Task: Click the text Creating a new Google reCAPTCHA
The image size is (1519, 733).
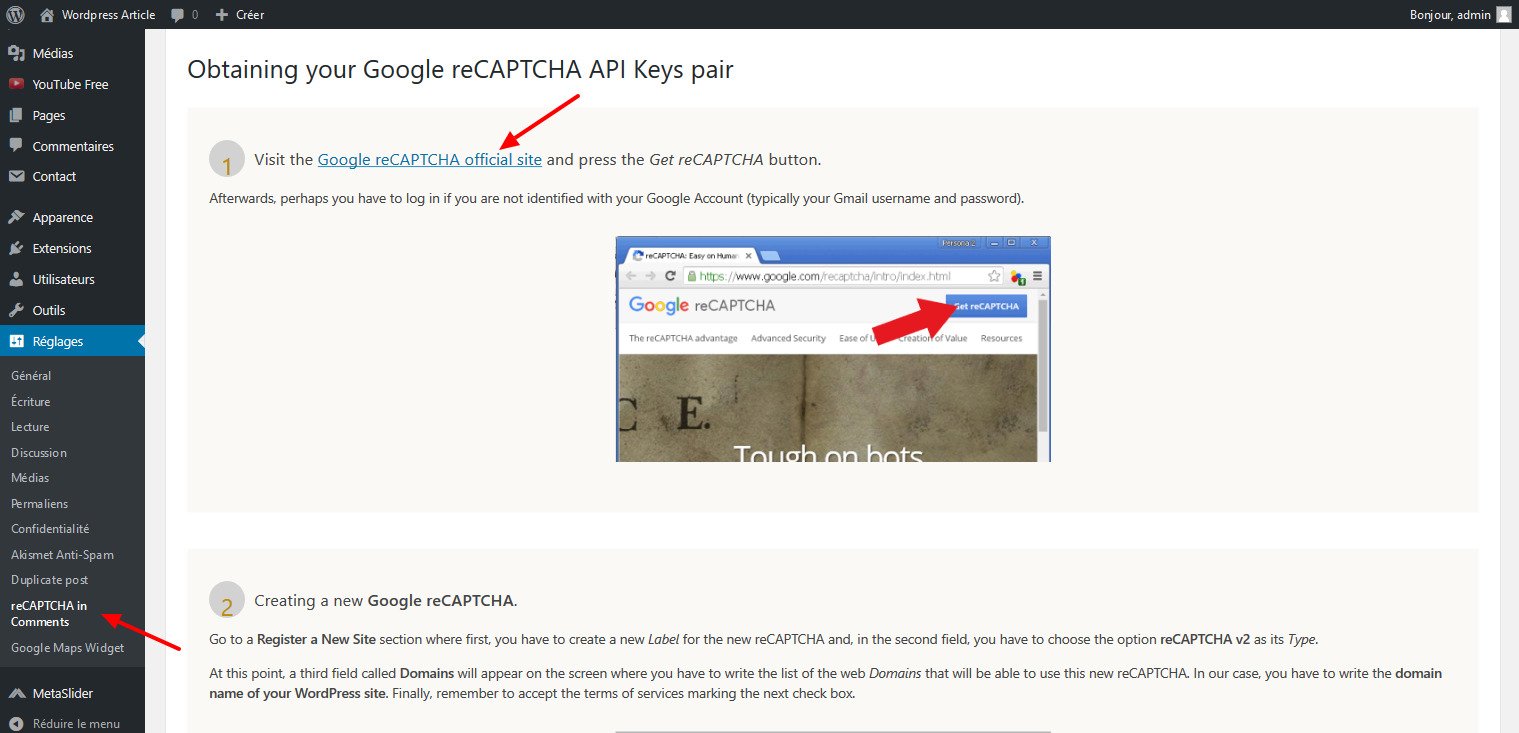Action: coord(386,601)
